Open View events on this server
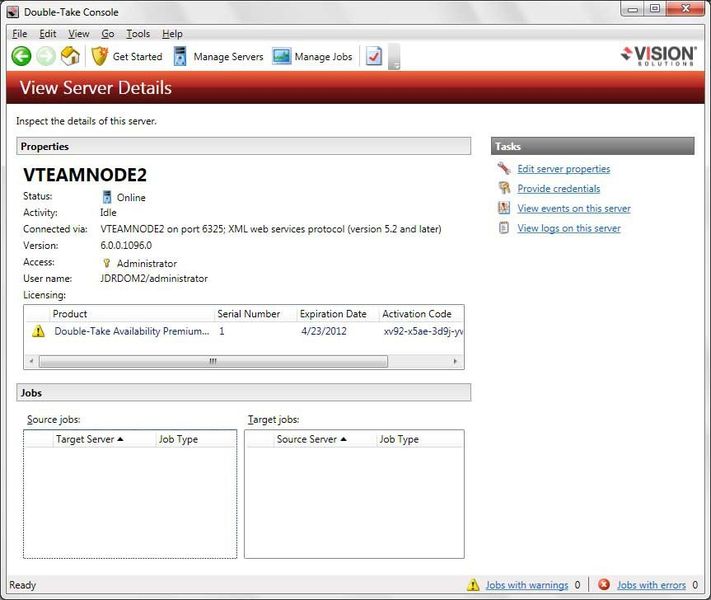Screen dimensions: 711x600 [x=574, y=209]
